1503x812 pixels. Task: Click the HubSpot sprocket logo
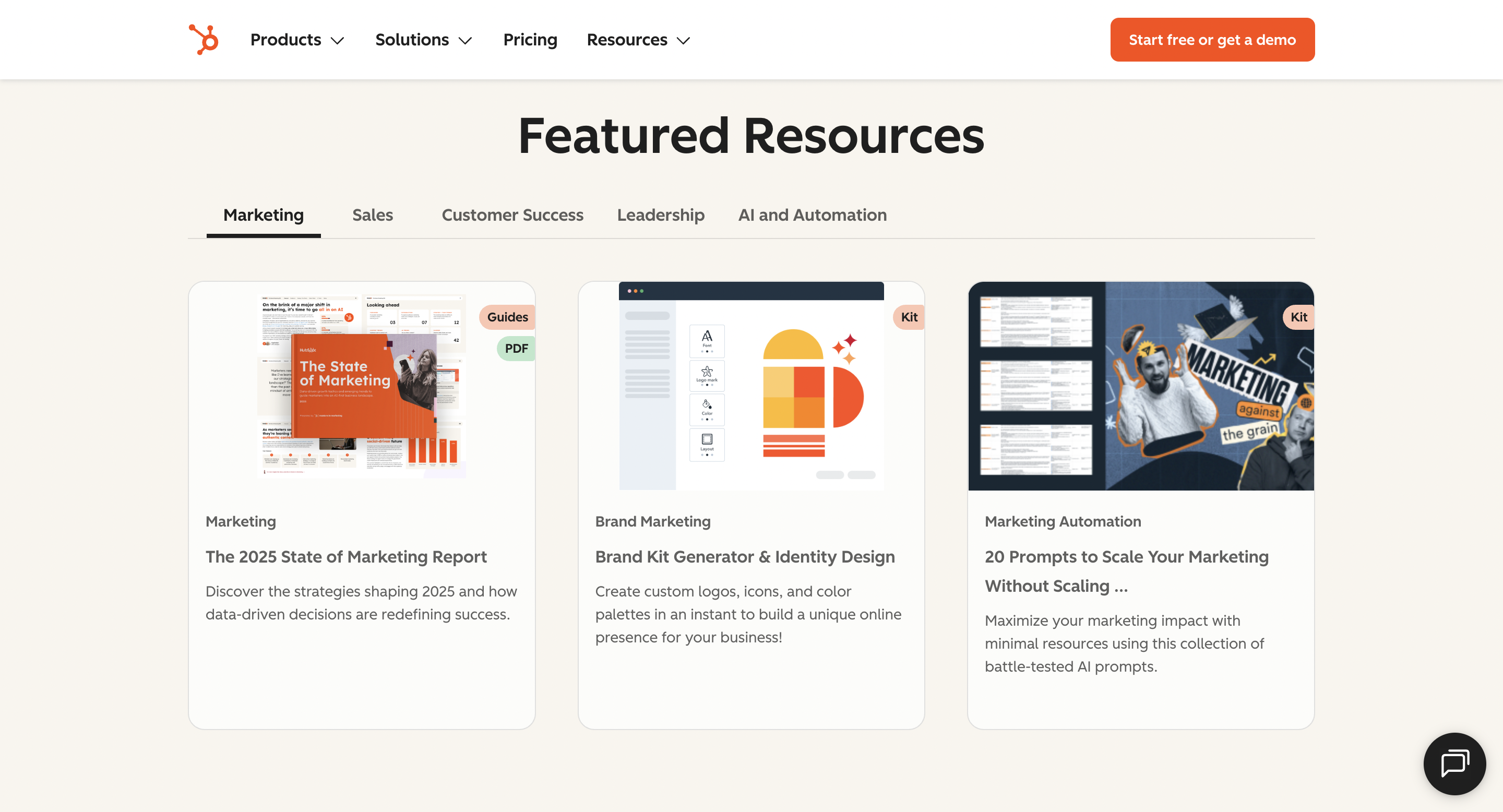click(203, 40)
